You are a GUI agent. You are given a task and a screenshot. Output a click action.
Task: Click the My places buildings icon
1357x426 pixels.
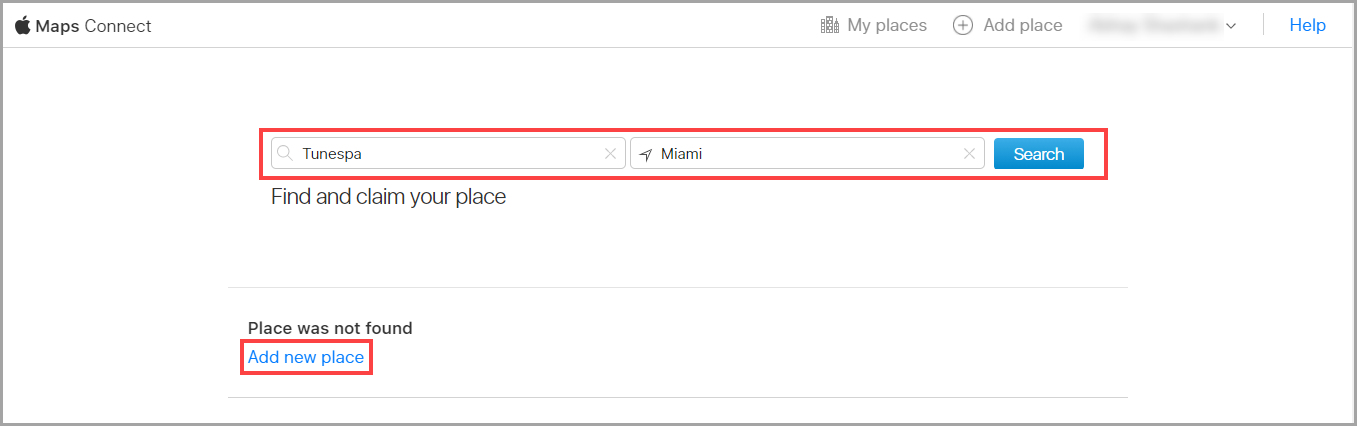tap(829, 25)
